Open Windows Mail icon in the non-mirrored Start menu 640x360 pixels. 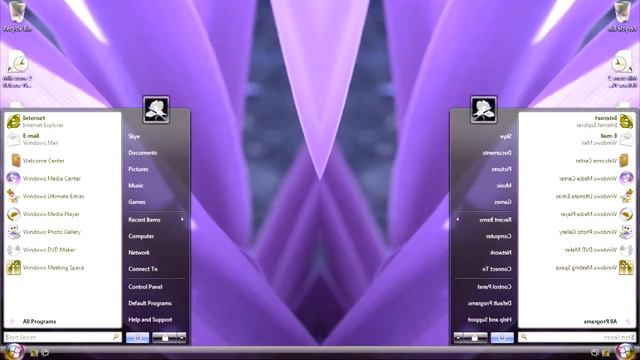click(x=13, y=139)
